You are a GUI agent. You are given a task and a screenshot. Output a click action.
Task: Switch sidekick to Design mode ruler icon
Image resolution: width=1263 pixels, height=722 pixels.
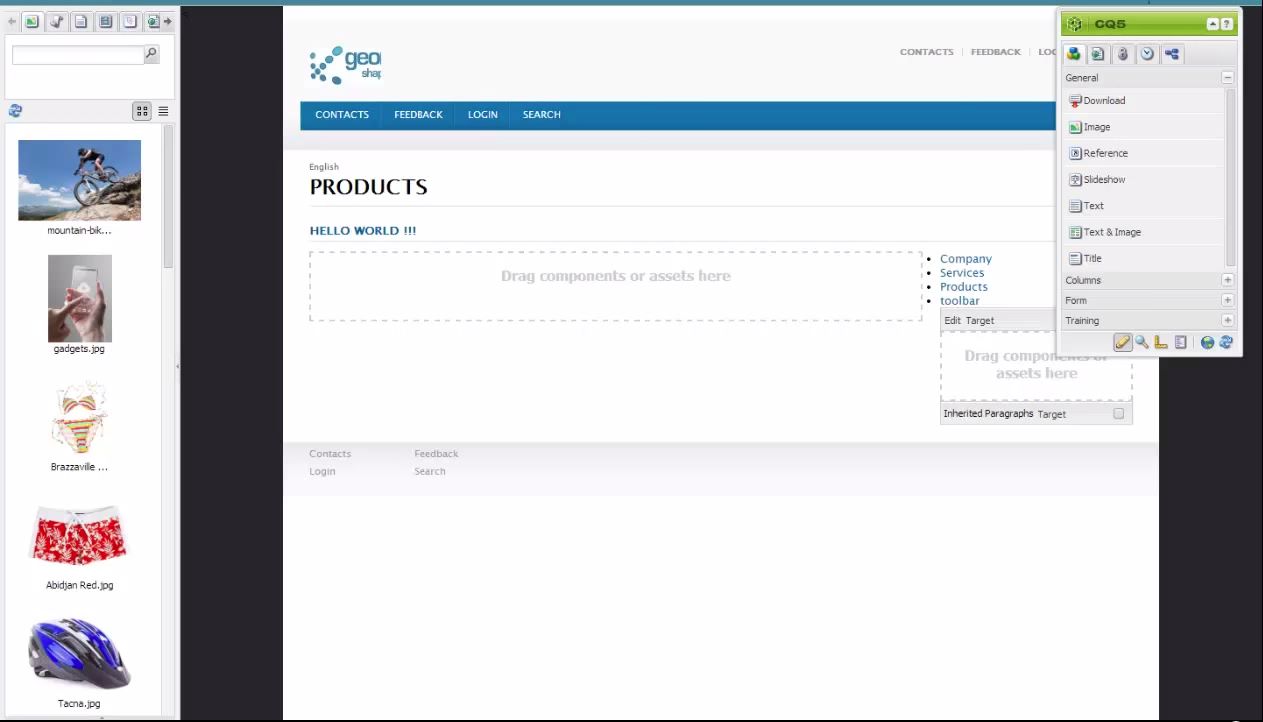(1160, 342)
